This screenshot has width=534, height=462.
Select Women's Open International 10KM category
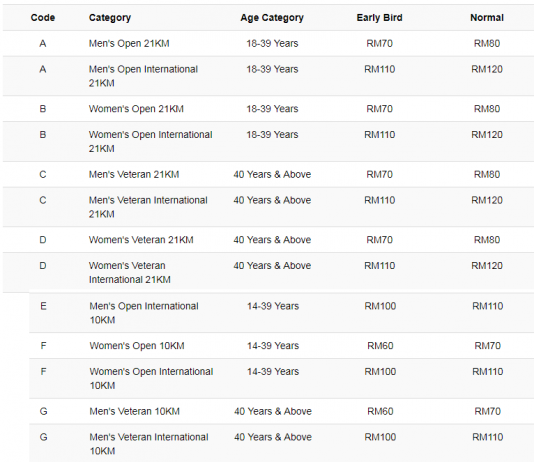[151, 378]
